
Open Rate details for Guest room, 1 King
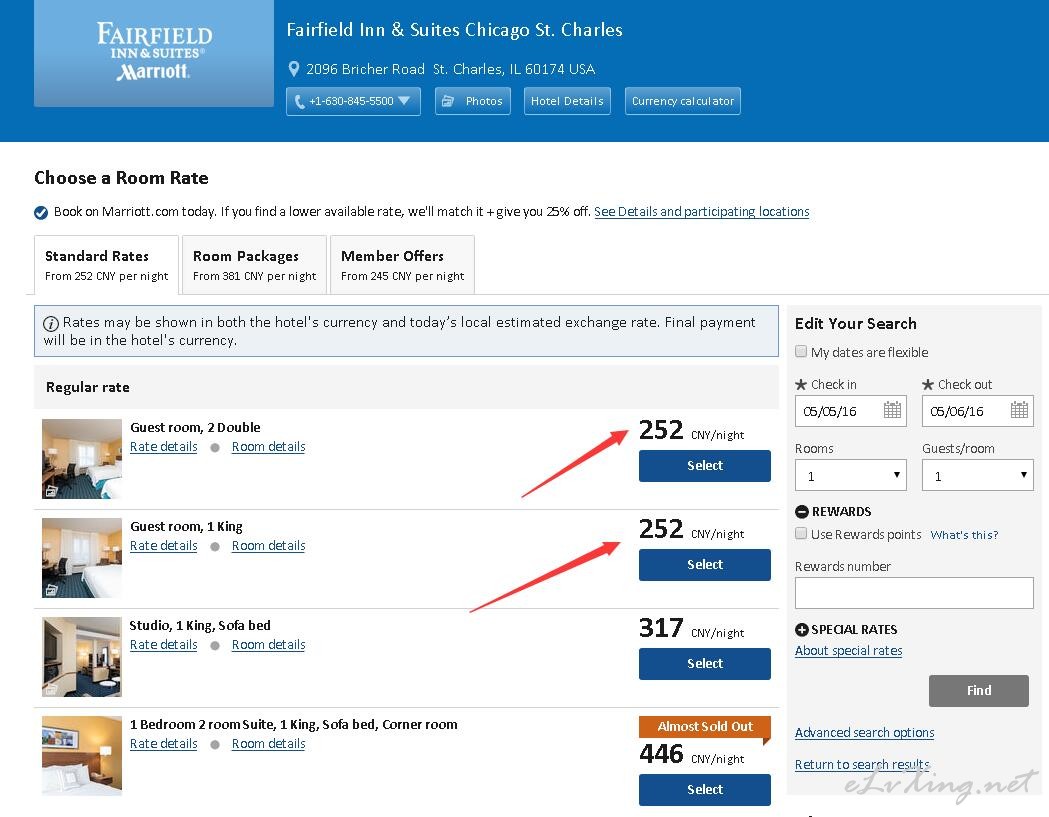(x=164, y=546)
